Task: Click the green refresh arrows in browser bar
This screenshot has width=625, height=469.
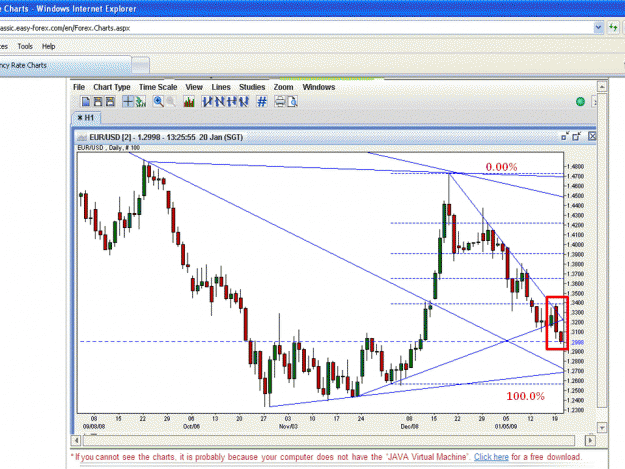Action: (x=613, y=27)
